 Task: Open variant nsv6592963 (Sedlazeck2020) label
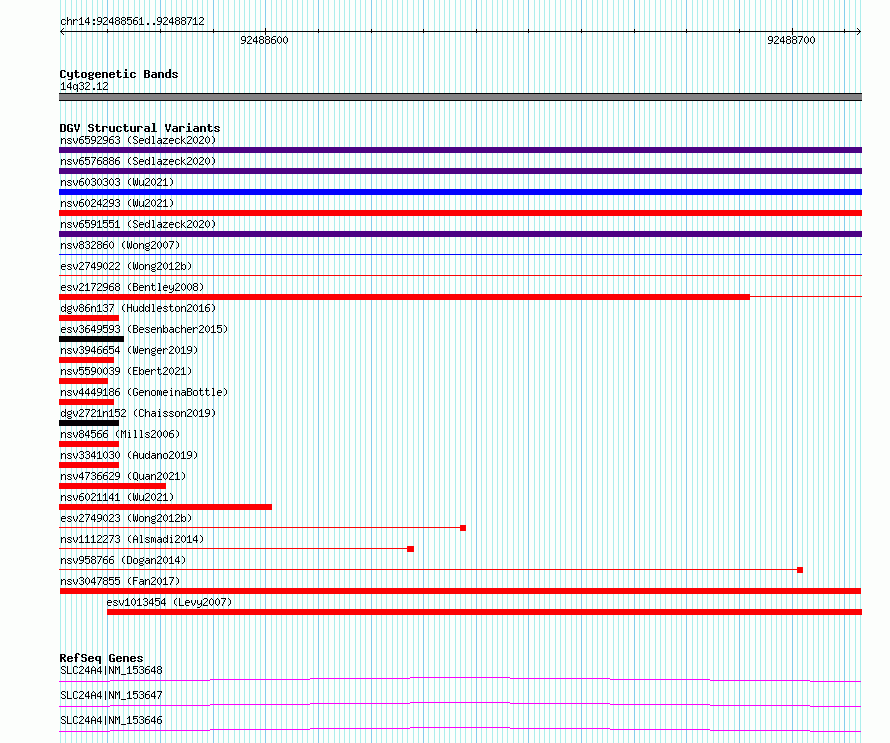[x=138, y=140]
